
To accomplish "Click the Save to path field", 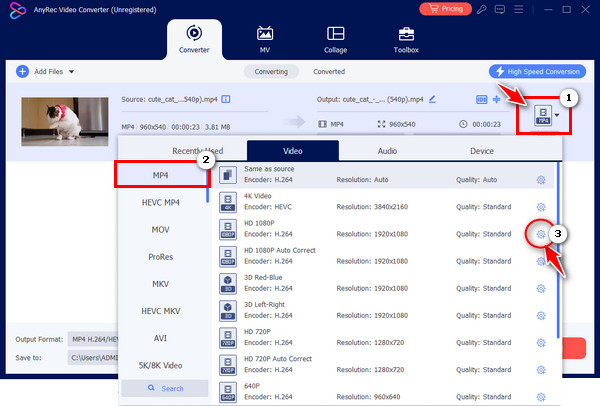I will click(93, 357).
